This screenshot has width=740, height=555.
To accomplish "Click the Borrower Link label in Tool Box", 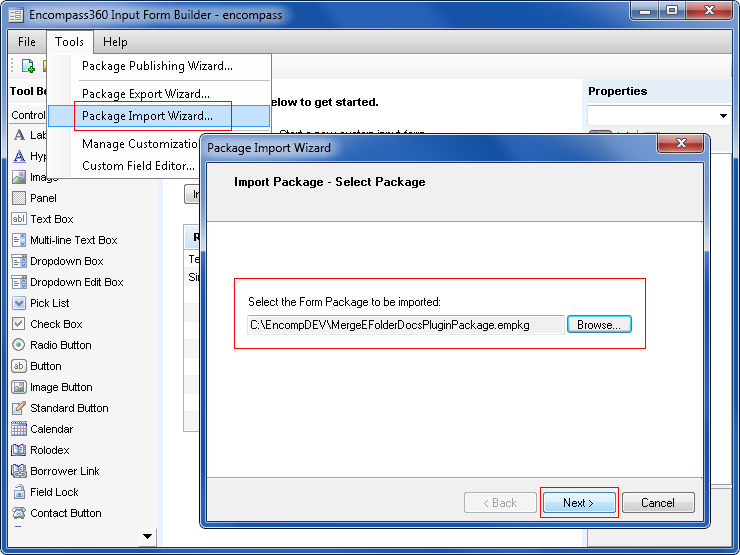I will click(x=65, y=471).
